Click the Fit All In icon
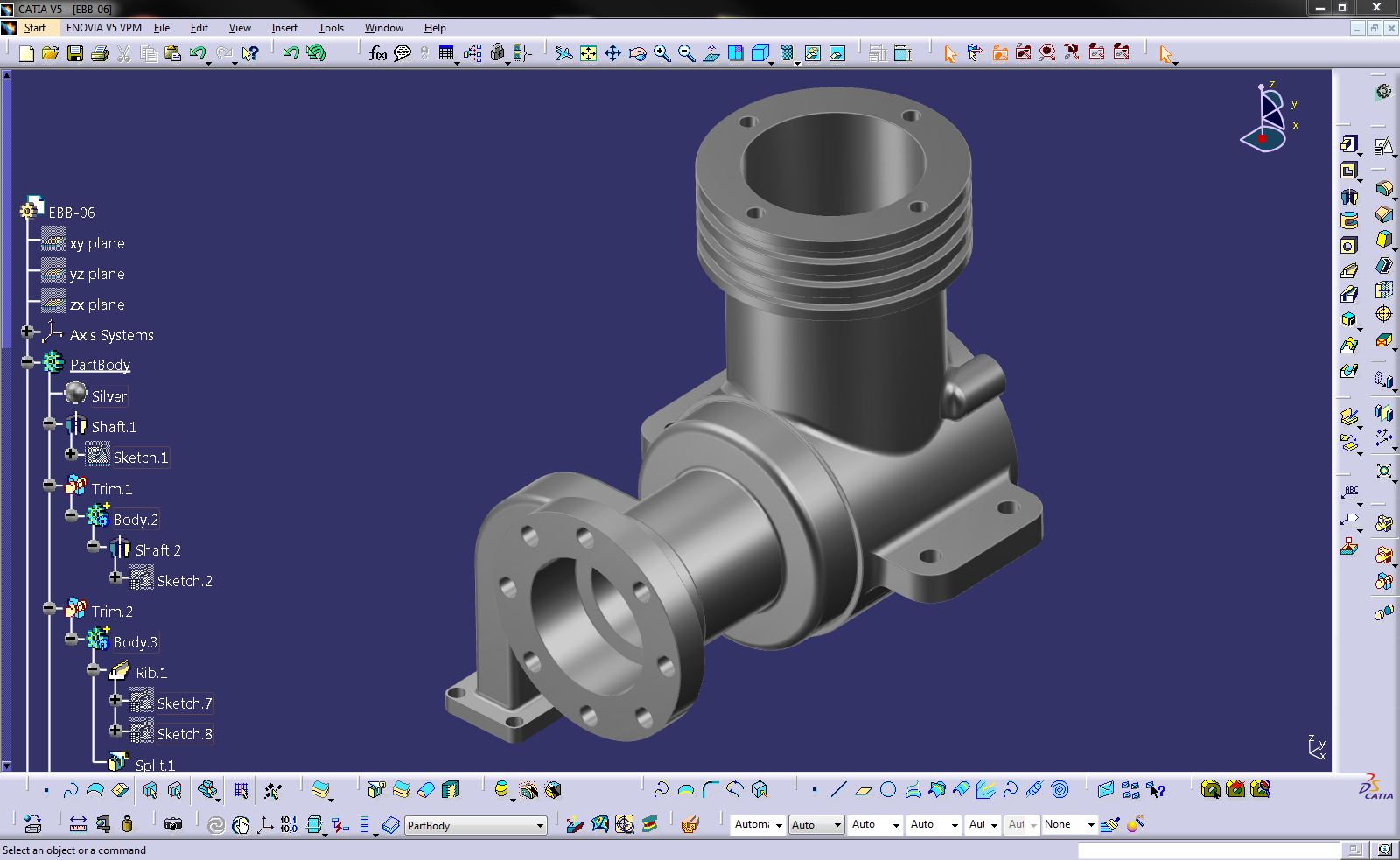 [589, 54]
